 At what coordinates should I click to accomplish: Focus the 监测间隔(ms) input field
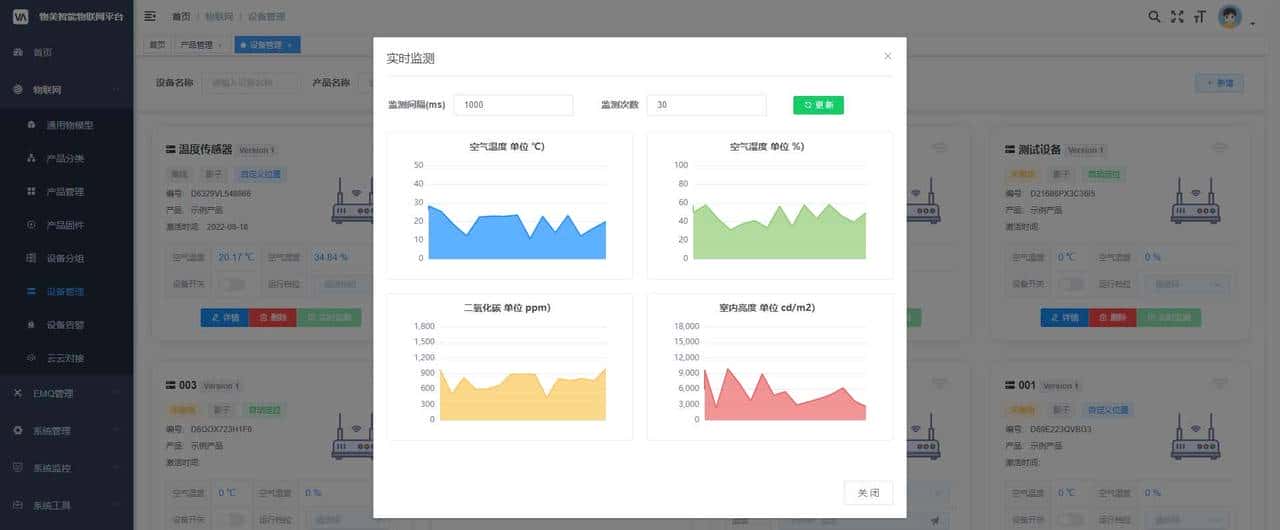coord(513,105)
